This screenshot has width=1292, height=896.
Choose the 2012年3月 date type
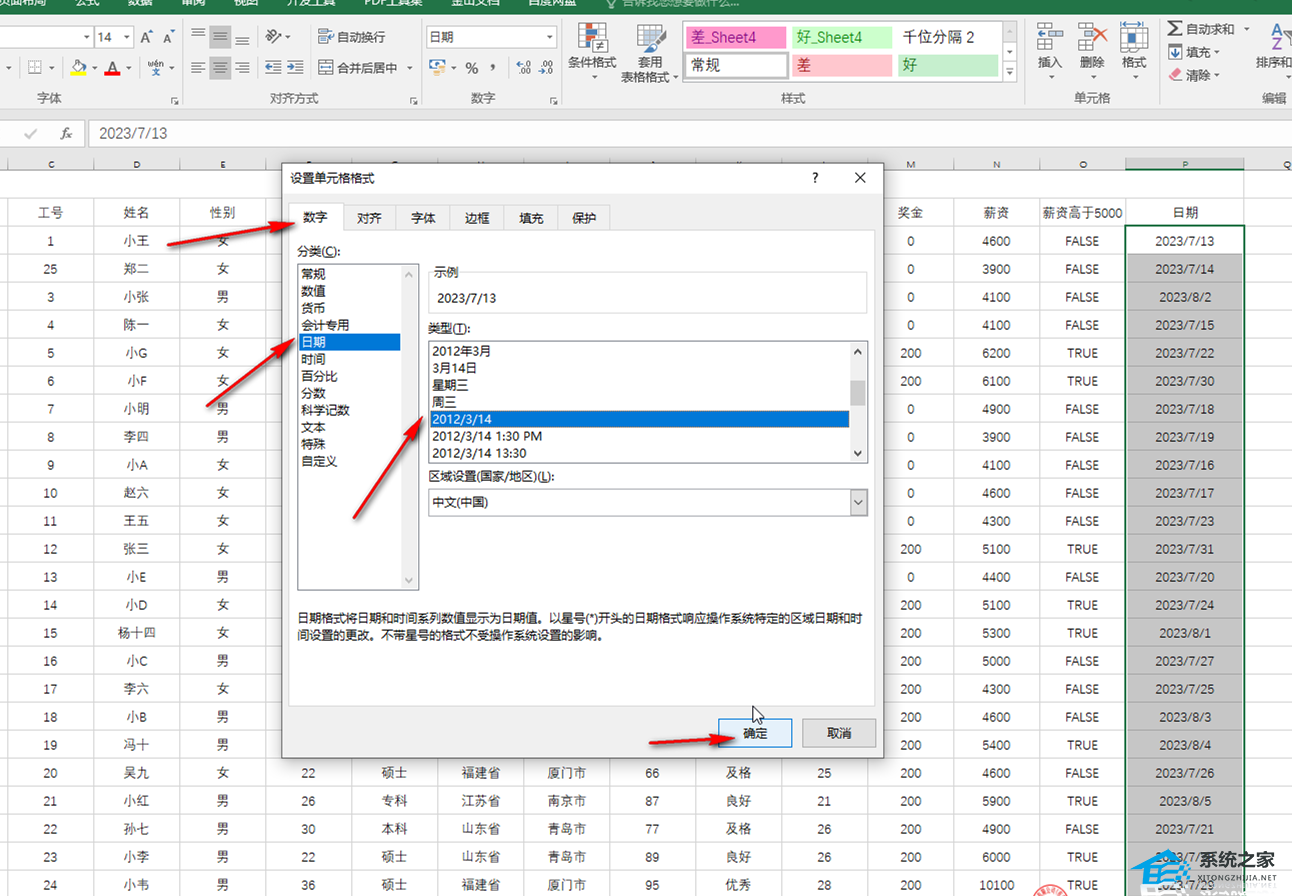tap(639, 351)
